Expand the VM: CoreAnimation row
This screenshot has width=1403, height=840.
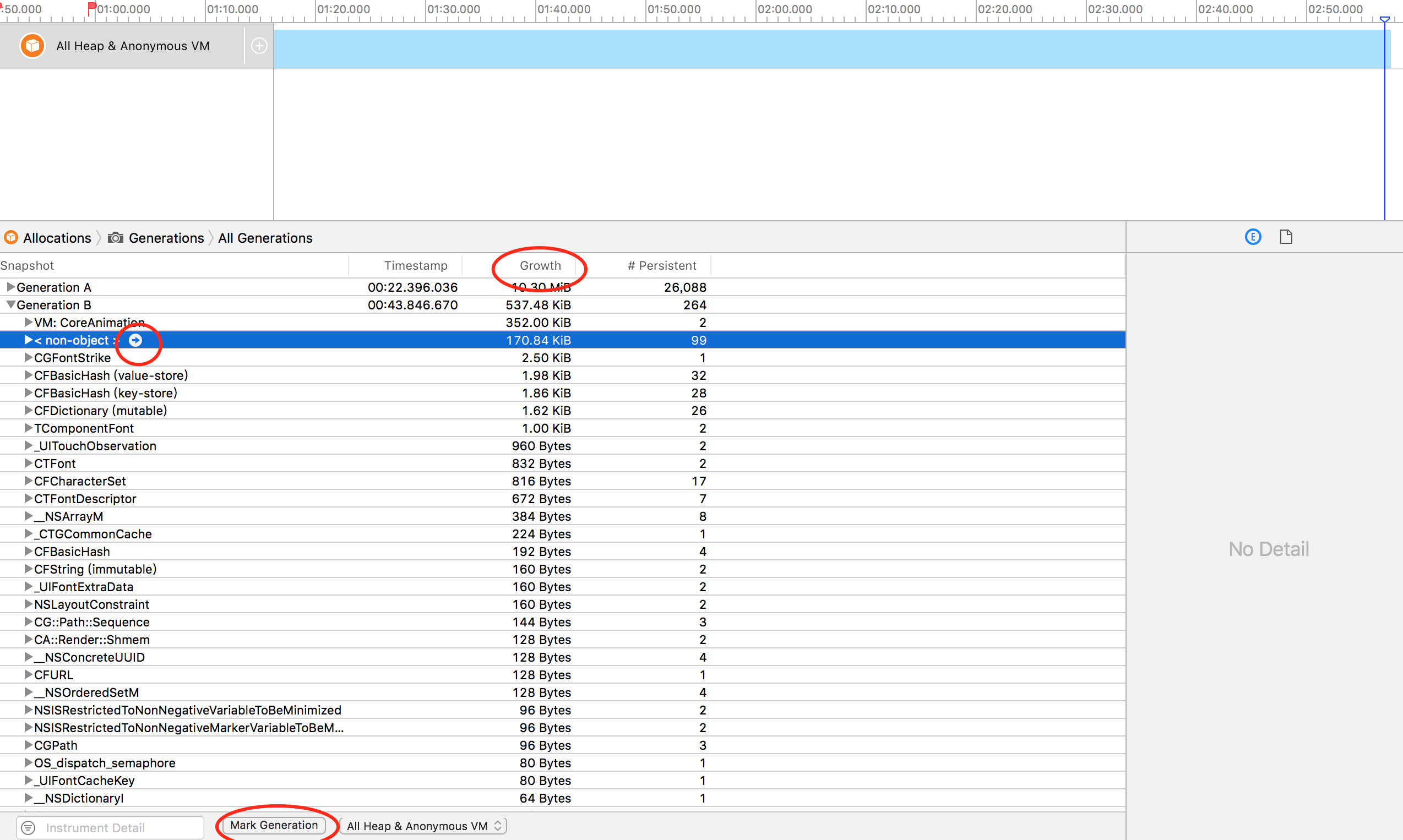tap(28, 322)
